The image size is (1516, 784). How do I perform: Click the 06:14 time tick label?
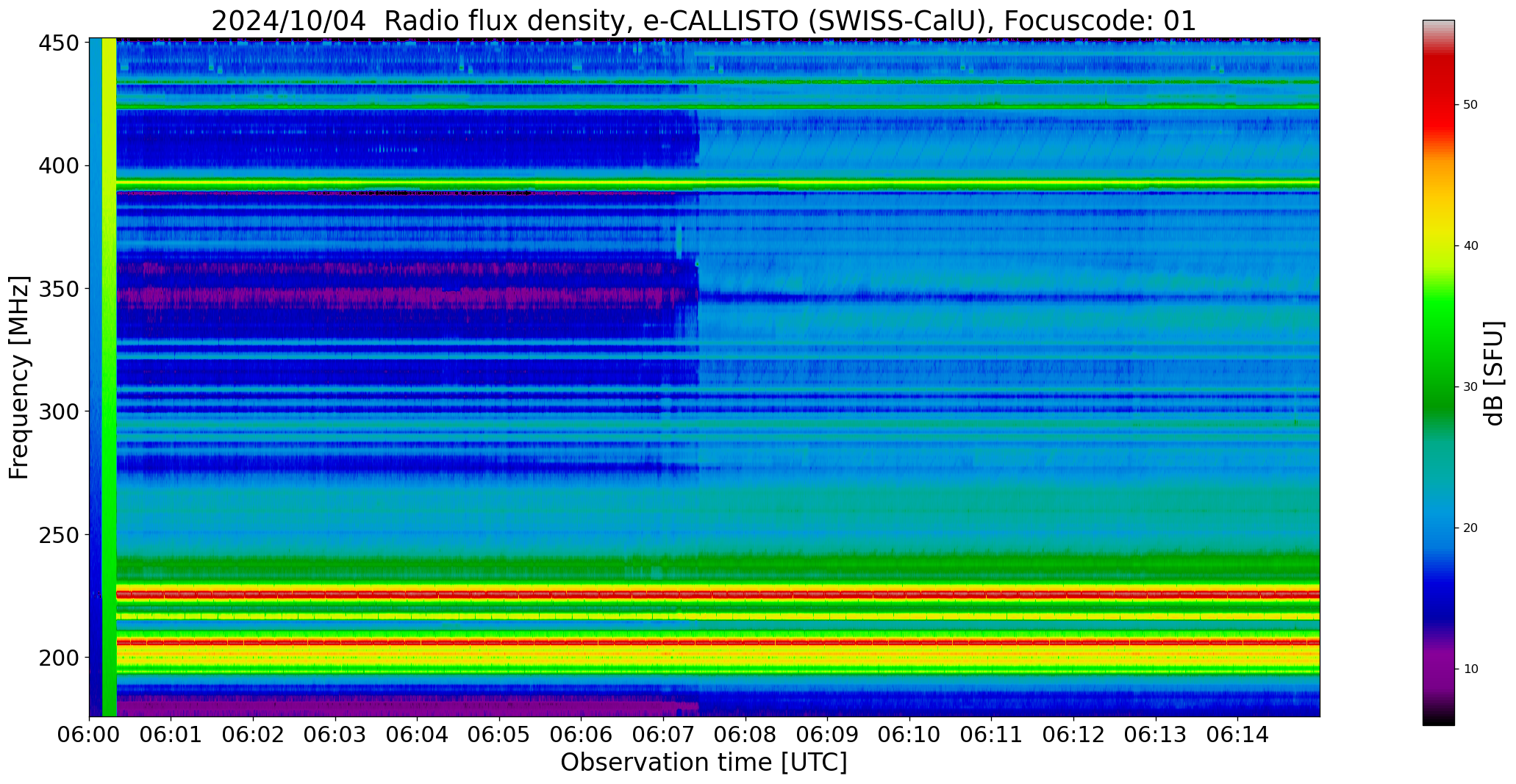pos(1237,735)
